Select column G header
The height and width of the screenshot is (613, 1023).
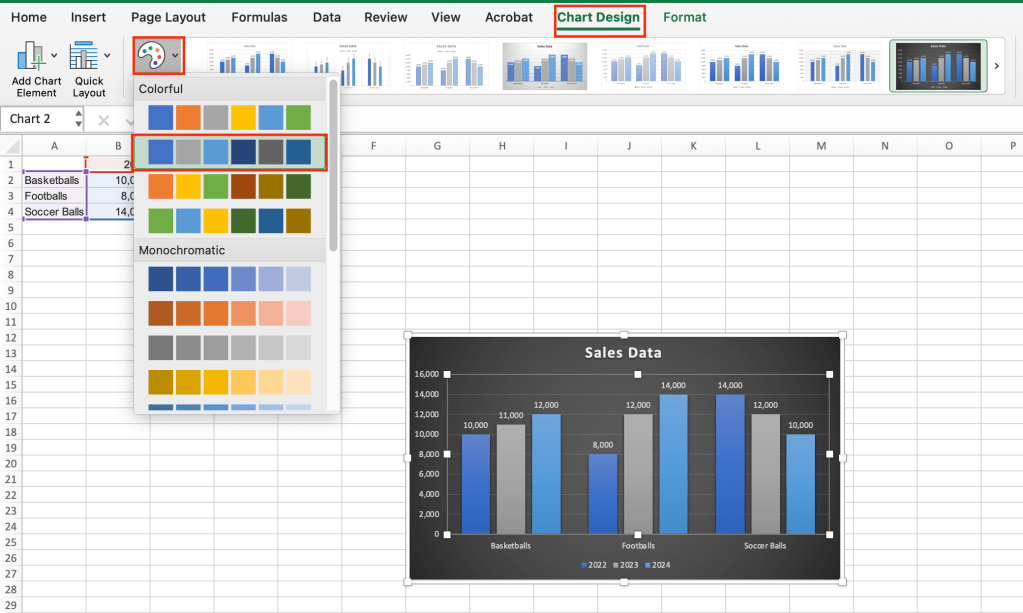click(437, 146)
